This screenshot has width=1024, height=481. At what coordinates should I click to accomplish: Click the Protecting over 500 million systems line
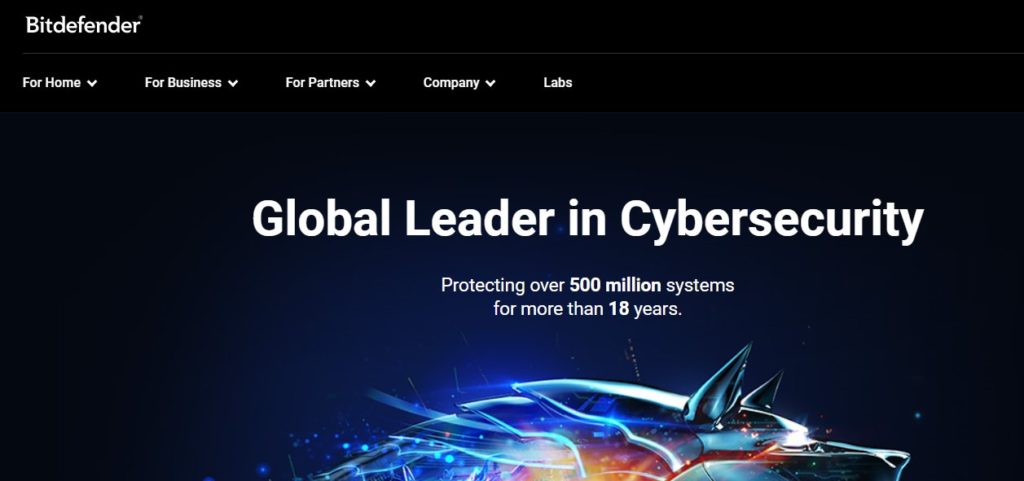click(x=588, y=285)
